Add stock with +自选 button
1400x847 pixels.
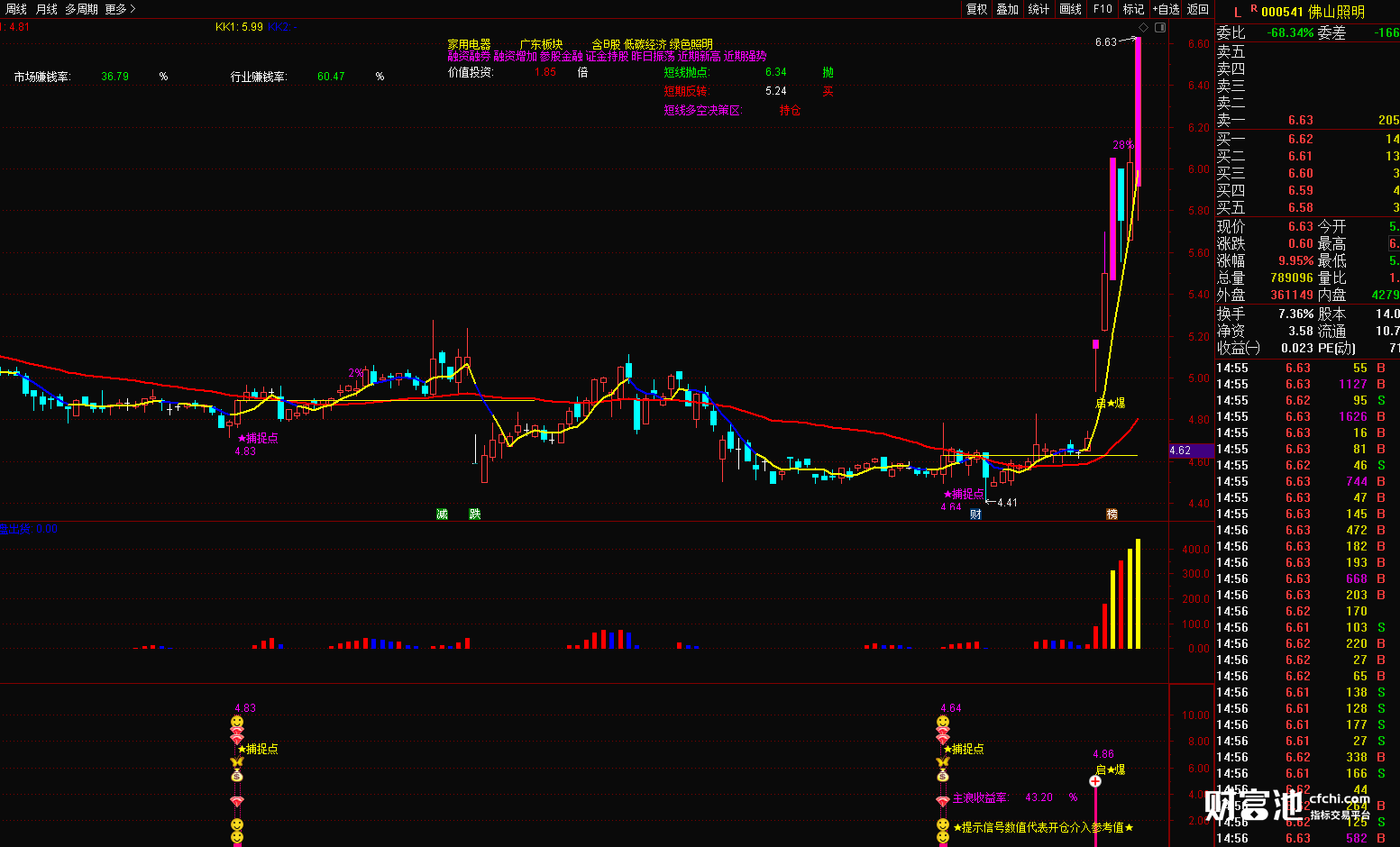[1166, 9]
